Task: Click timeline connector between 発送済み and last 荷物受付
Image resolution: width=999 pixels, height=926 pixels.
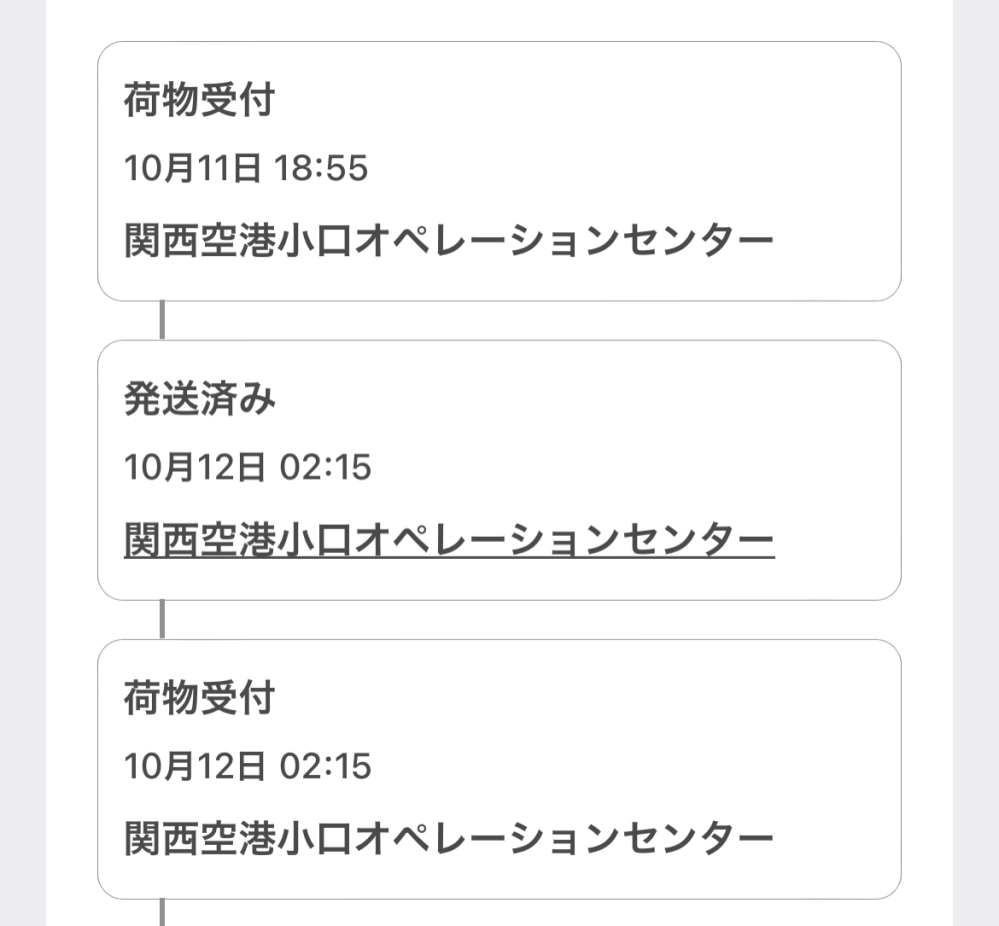Action: click(162, 619)
